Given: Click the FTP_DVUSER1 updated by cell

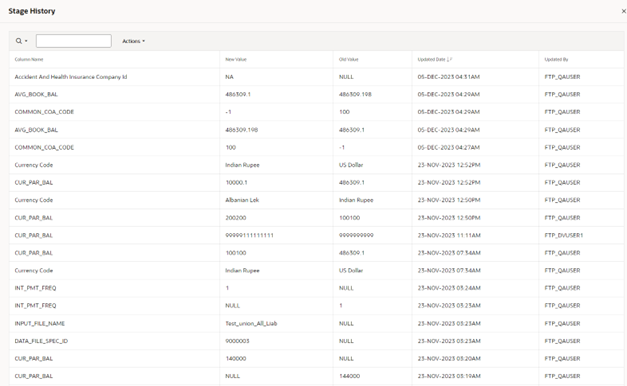Looking at the screenshot, I should pyautogui.click(x=564, y=235).
